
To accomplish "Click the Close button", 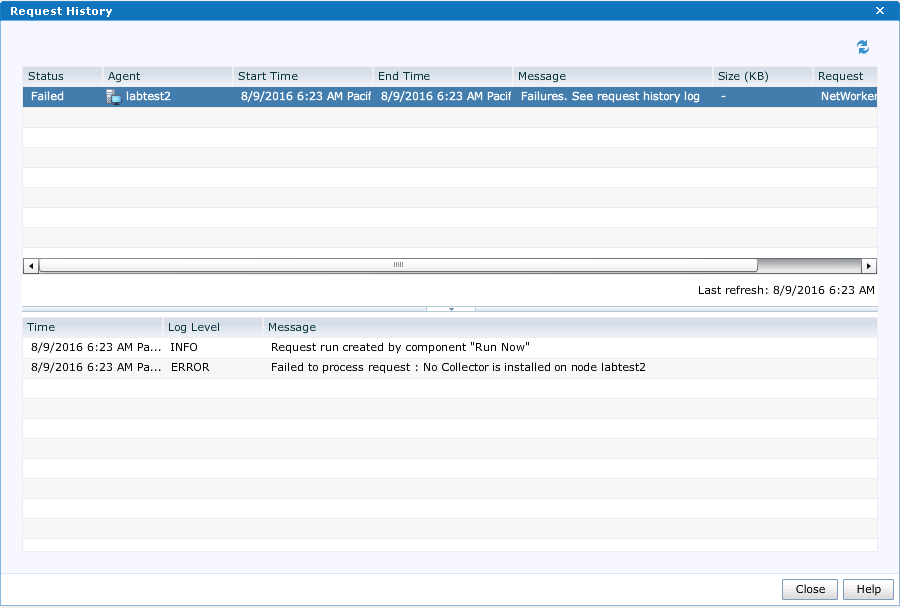I will [809, 589].
